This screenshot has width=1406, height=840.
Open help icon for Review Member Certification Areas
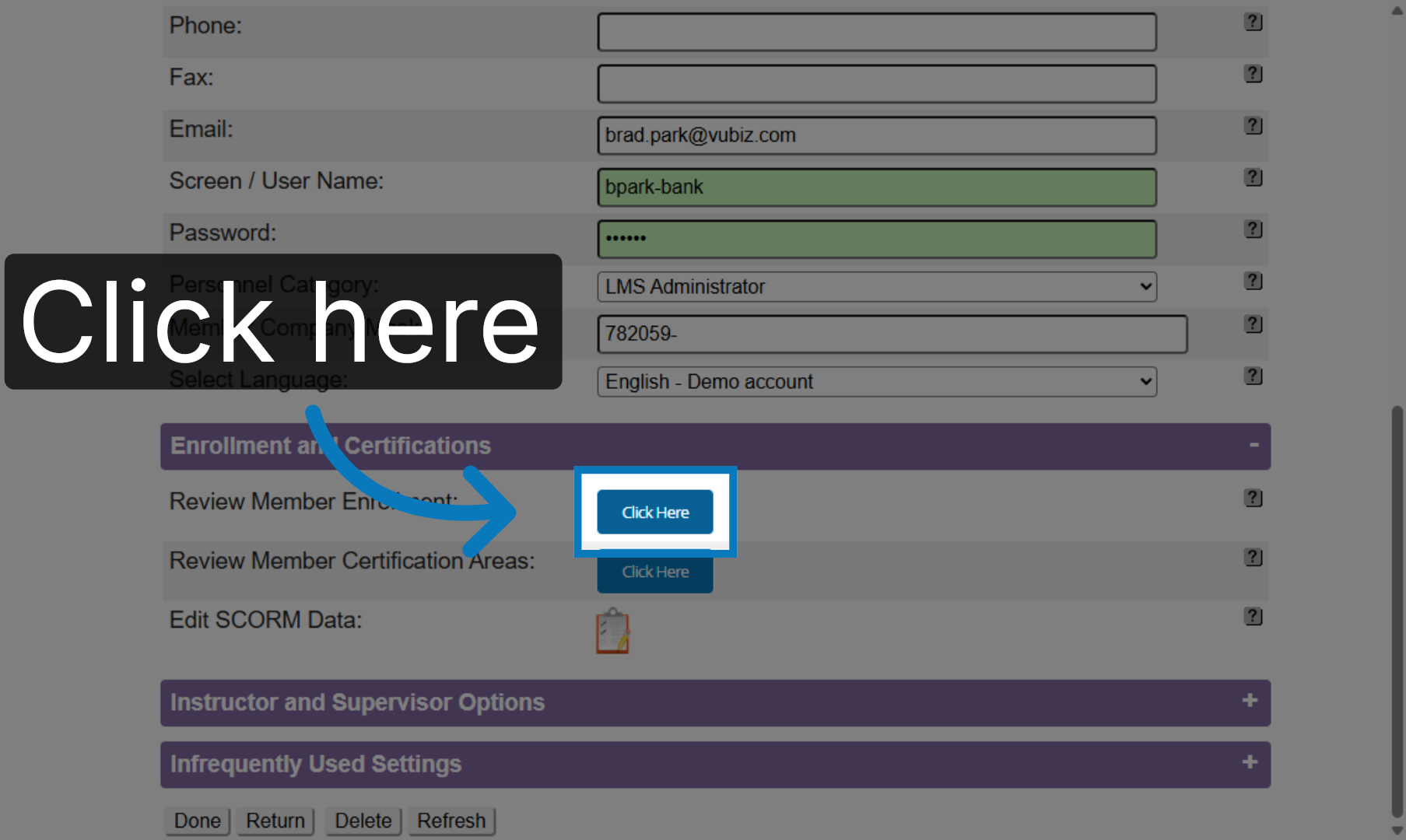(x=1253, y=558)
